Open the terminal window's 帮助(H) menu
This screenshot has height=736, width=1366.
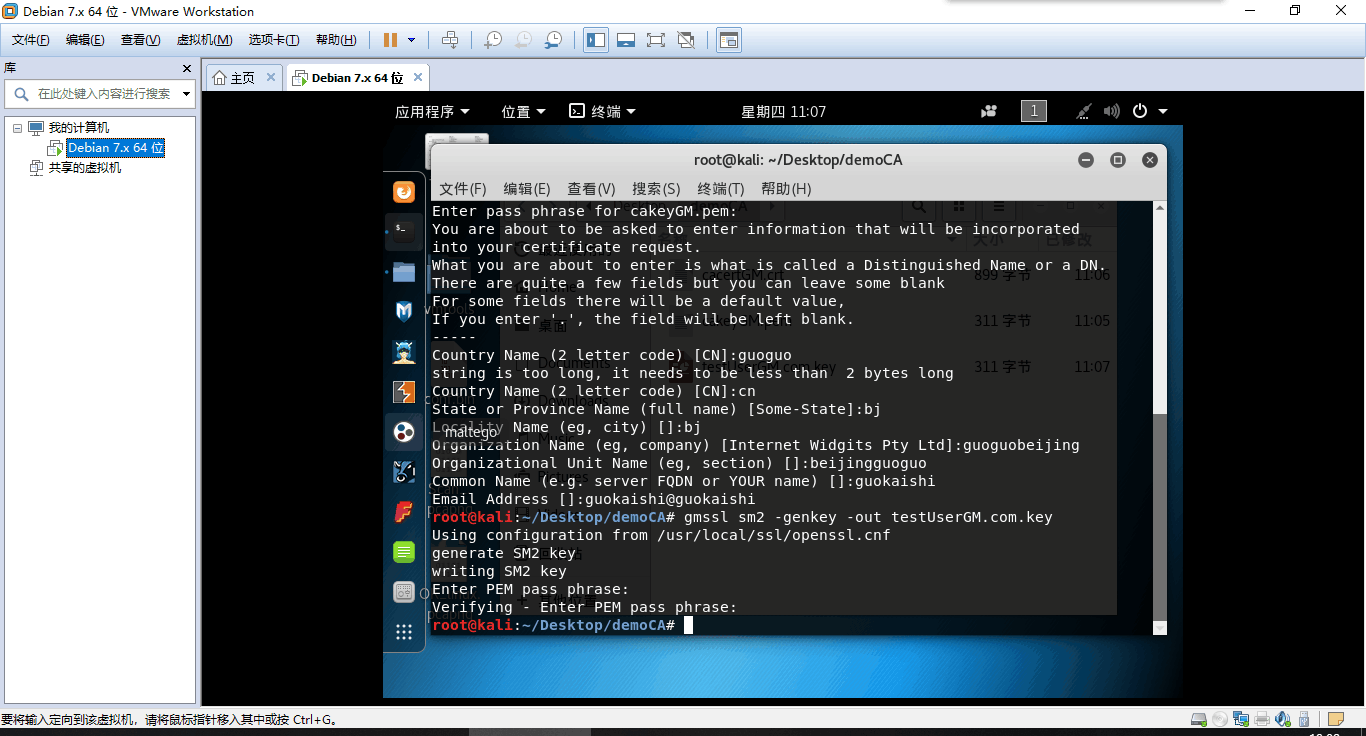tap(786, 189)
